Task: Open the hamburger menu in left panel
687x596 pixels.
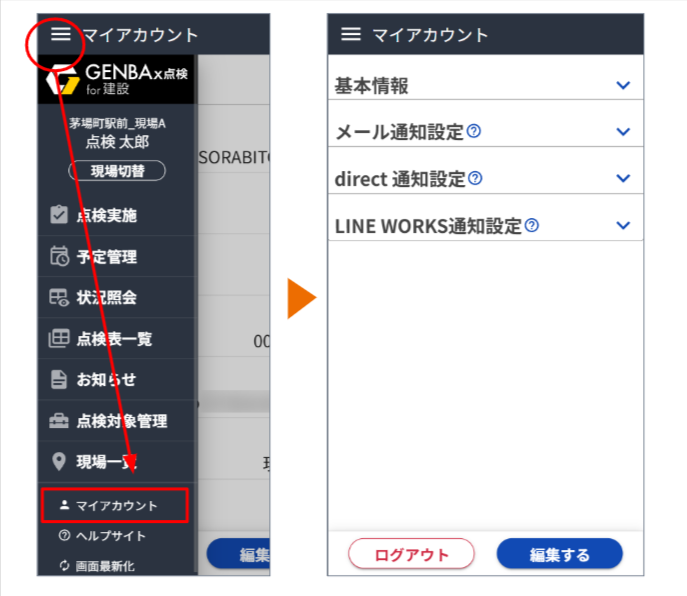Action: (x=60, y=34)
